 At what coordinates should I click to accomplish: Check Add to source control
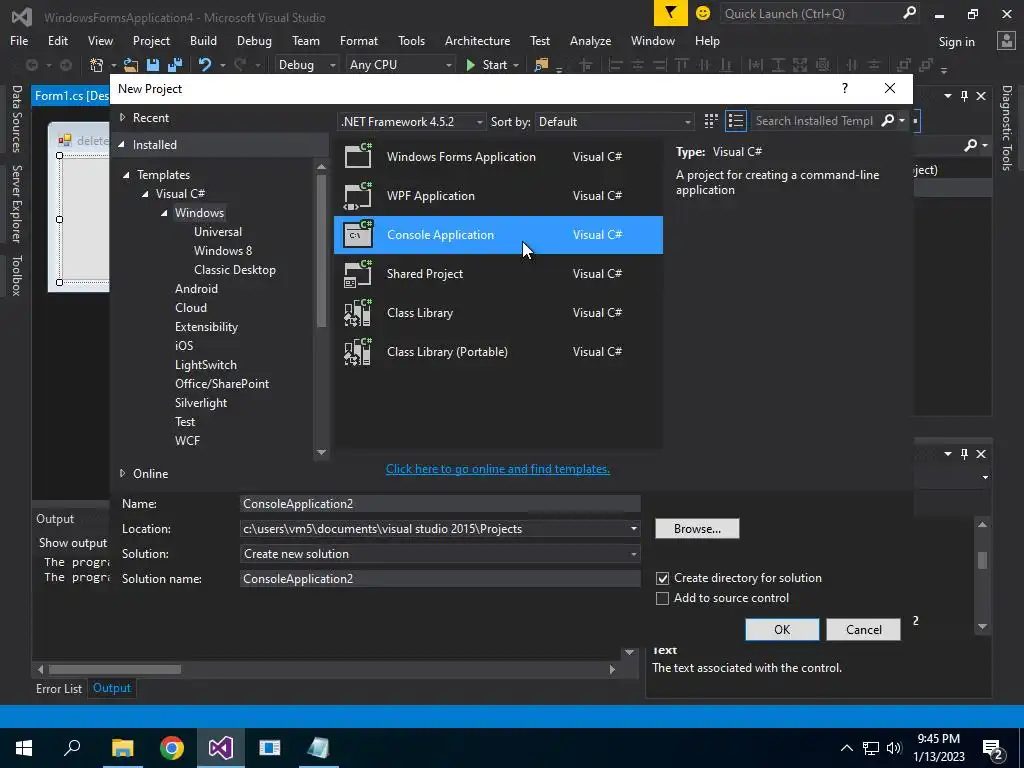tap(662, 598)
